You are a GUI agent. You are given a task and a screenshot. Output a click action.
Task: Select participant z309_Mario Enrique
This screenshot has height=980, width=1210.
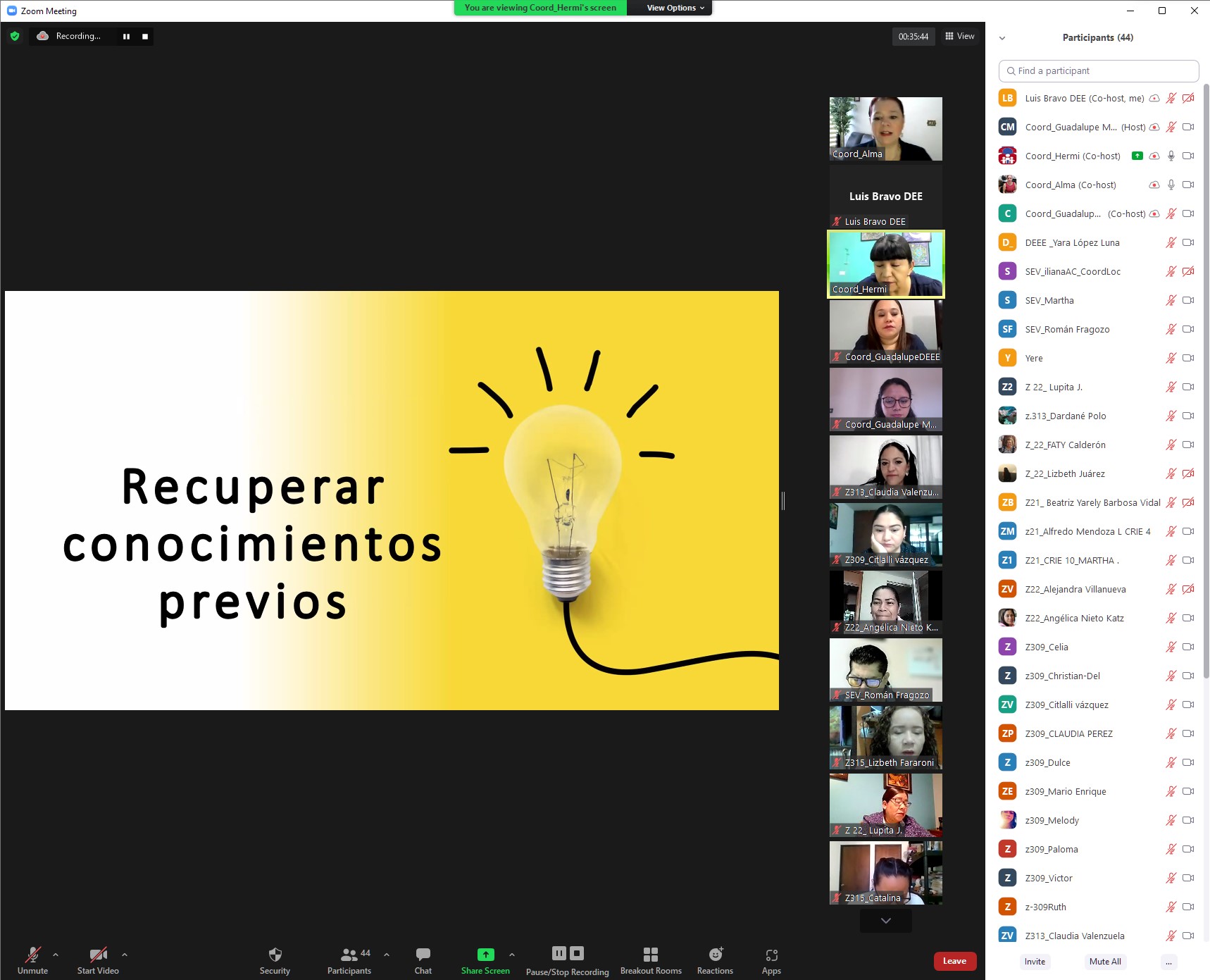(x=1097, y=791)
